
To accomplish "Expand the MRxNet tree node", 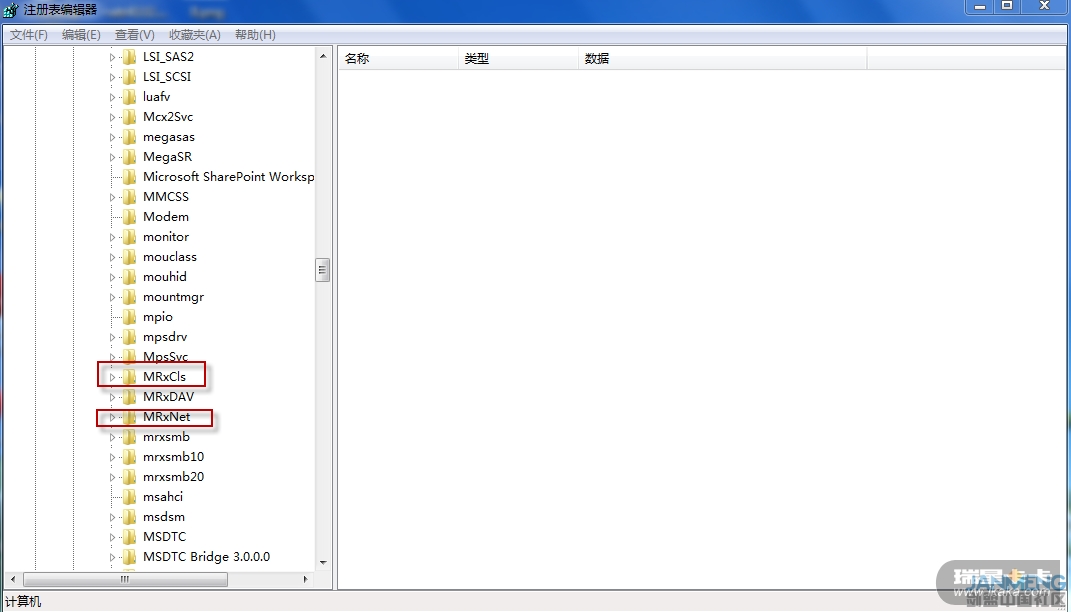I will pos(113,417).
